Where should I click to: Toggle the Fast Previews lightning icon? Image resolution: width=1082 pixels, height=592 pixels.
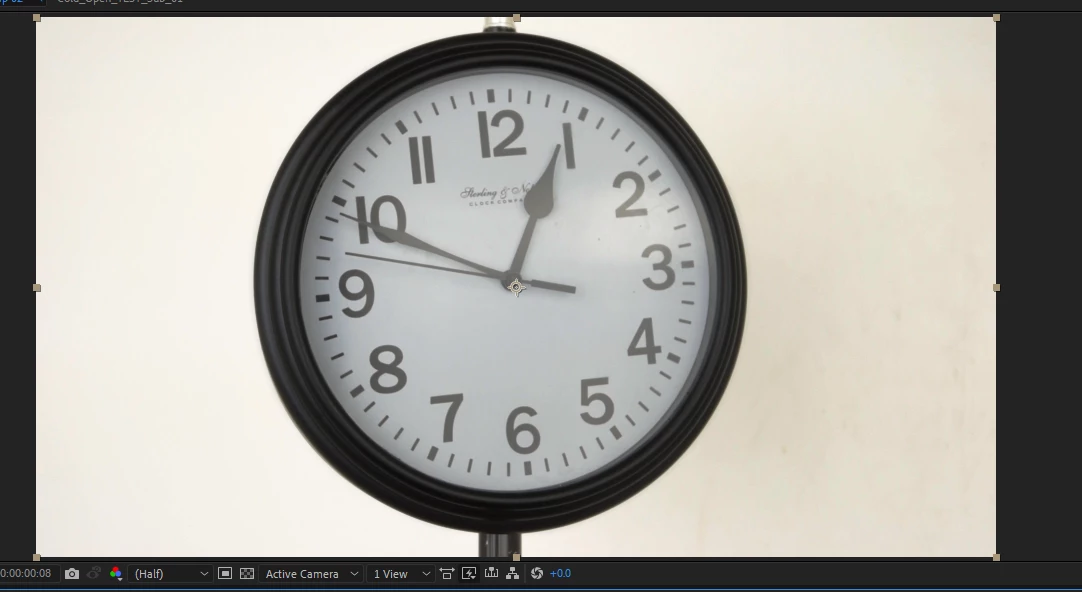pos(469,573)
